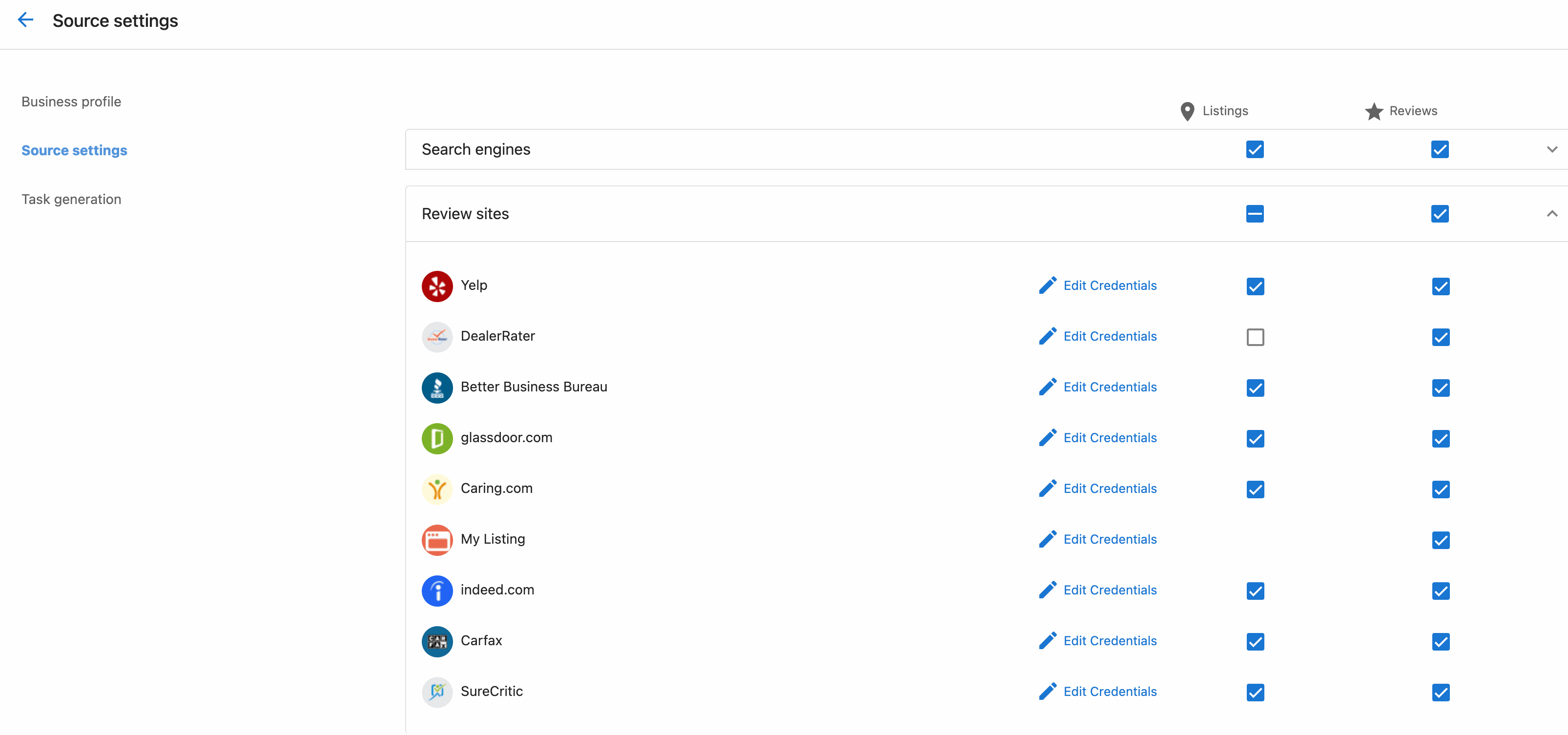1568x735 pixels.
Task: Click the pencil icon in My Listing row
Action: point(1048,539)
